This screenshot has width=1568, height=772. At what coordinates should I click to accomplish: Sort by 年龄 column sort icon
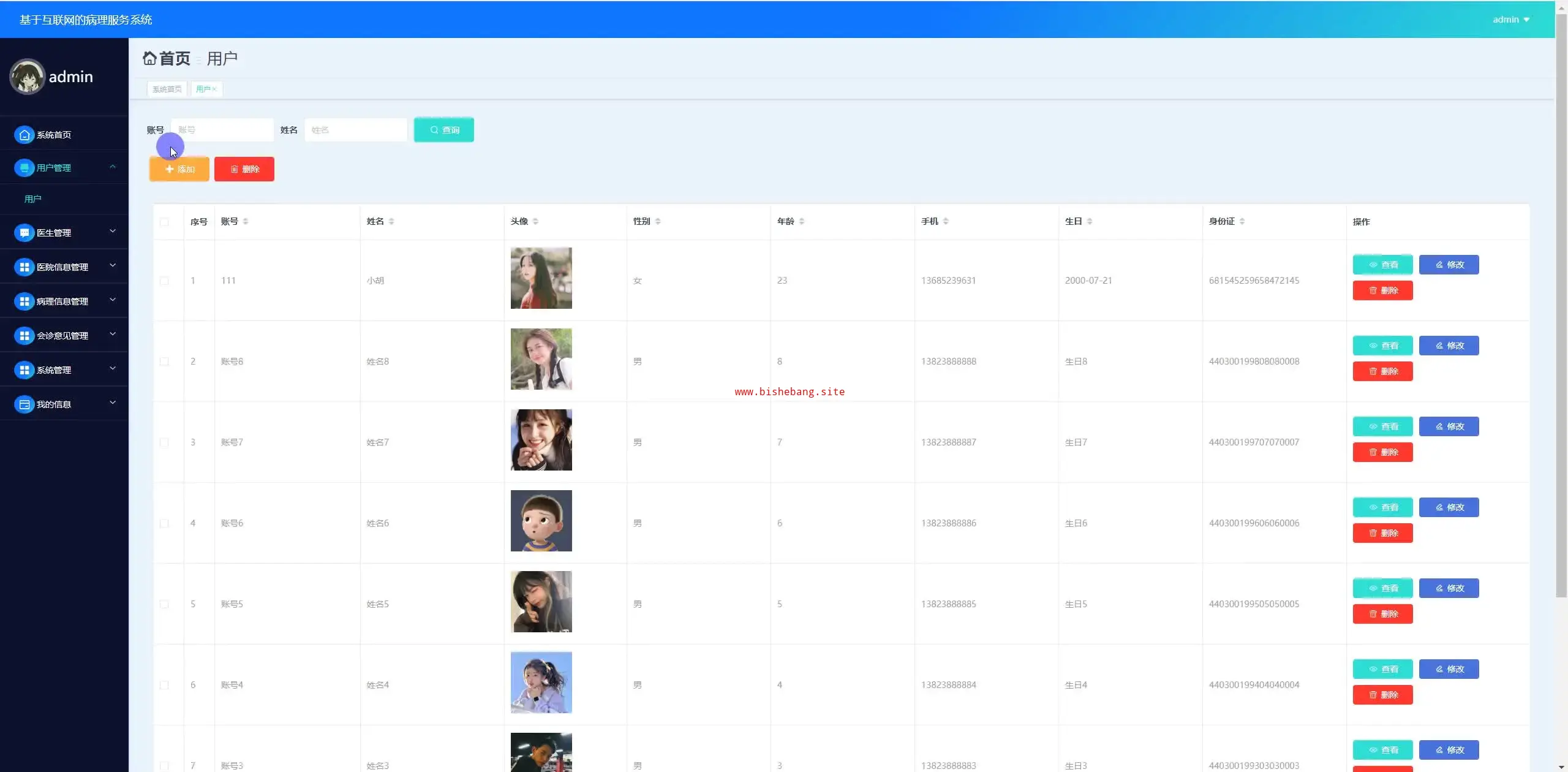(802, 221)
